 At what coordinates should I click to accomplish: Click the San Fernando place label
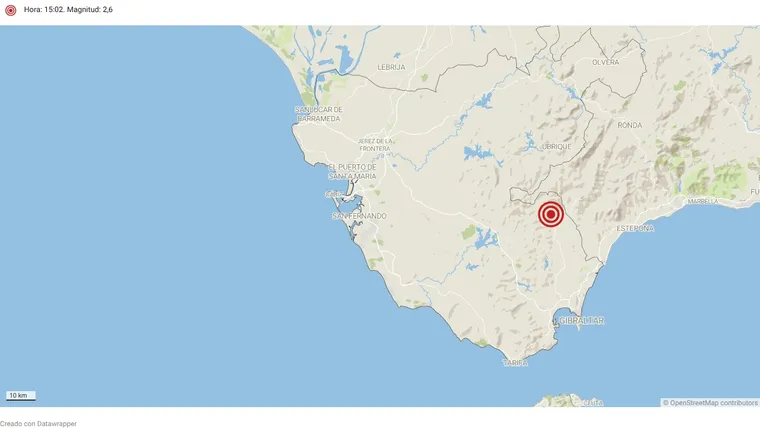click(359, 216)
